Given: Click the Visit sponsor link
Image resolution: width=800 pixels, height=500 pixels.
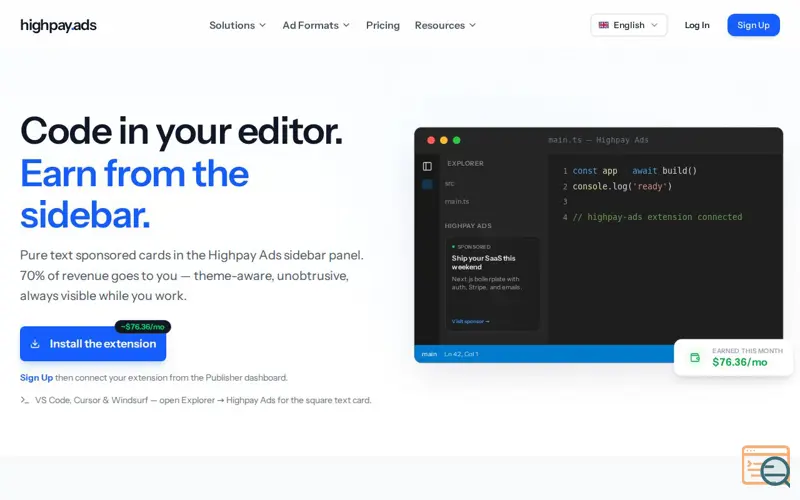Looking at the screenshot, I should pyautogui.click(x=470, y=321).
